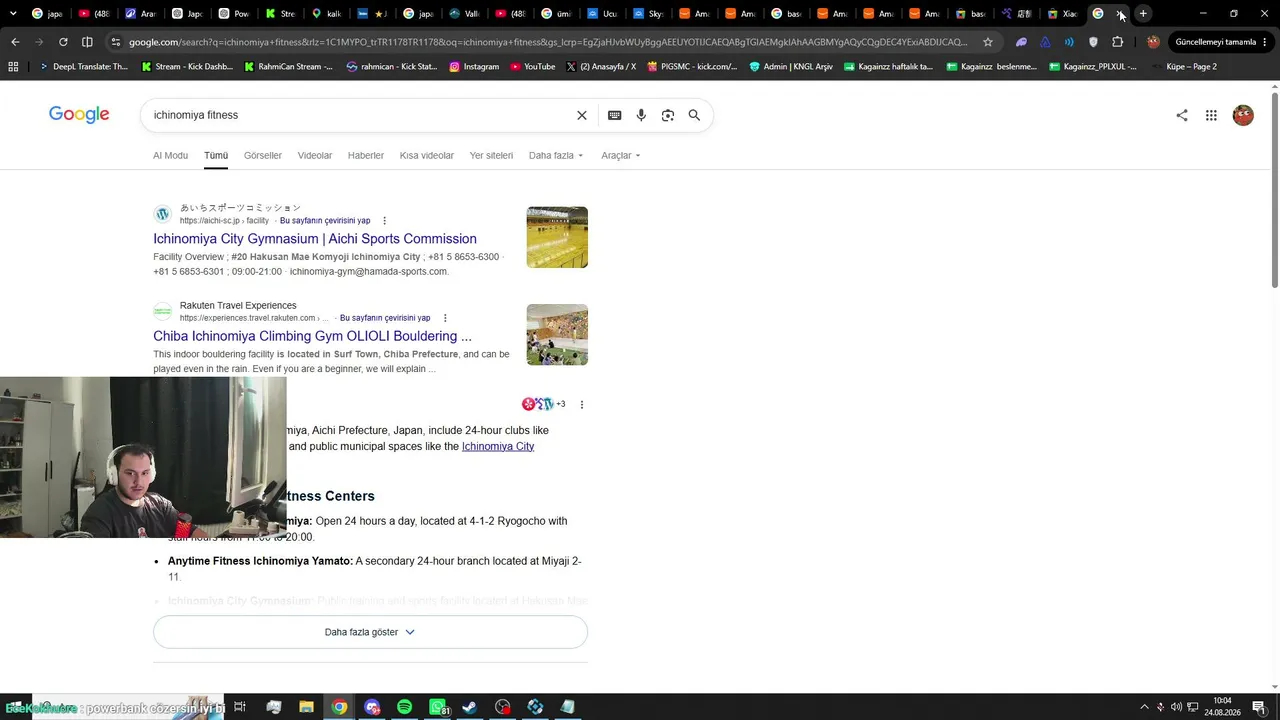Open the Google account profile avatar

click(1243, 115)
